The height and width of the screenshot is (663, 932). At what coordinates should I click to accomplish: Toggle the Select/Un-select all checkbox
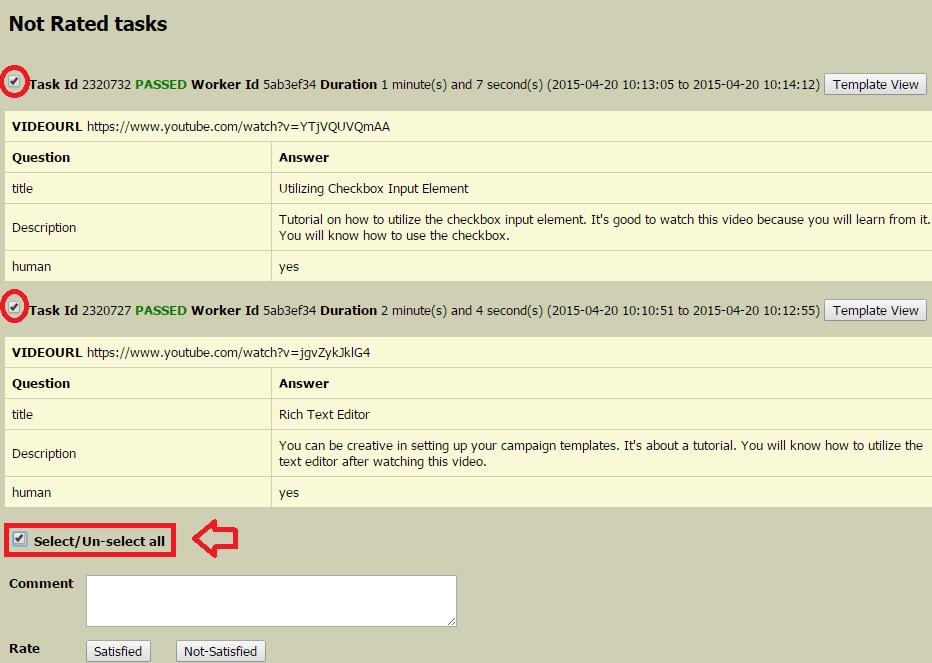20,539
